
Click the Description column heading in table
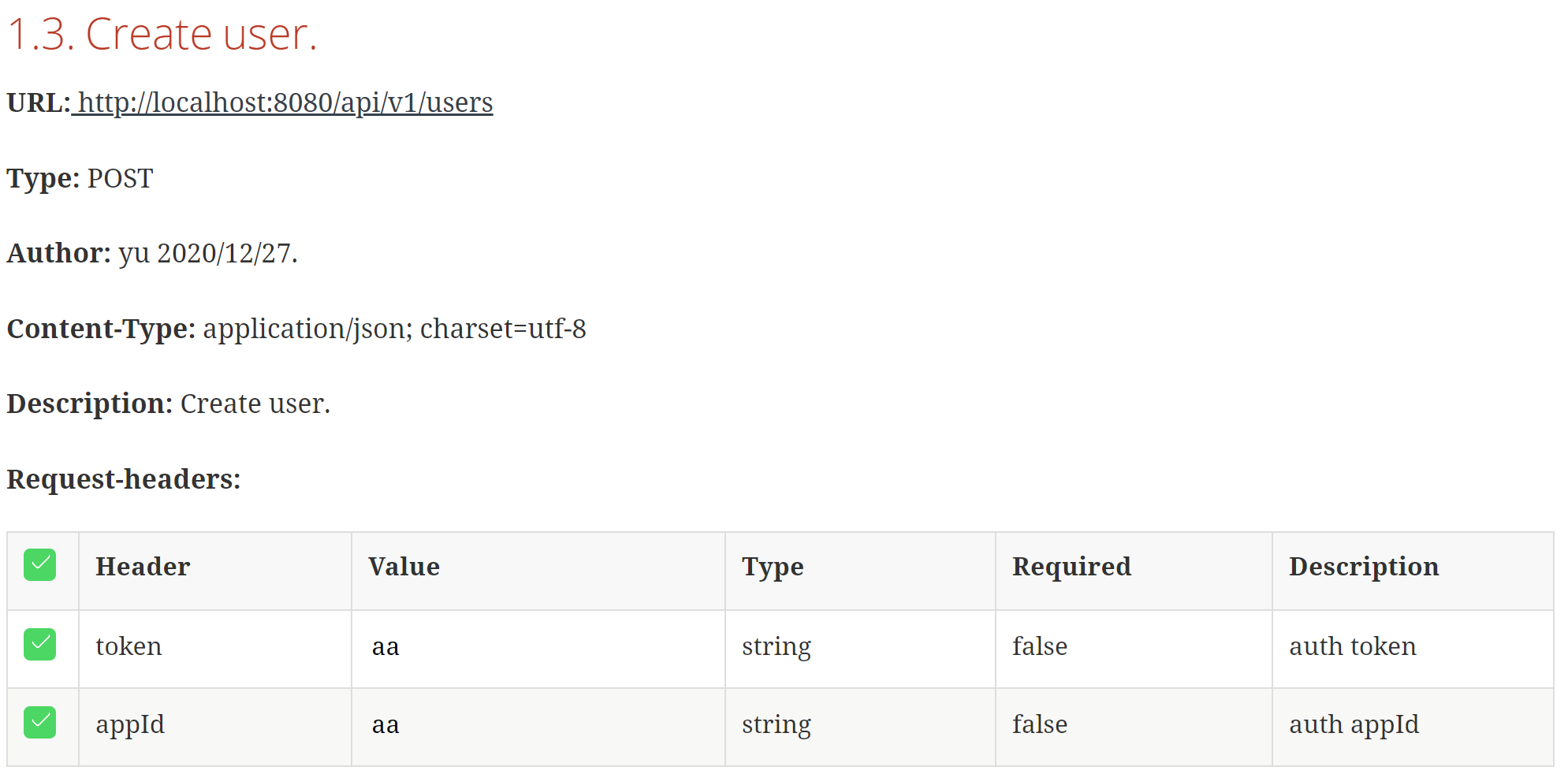tap(1363, 567)
